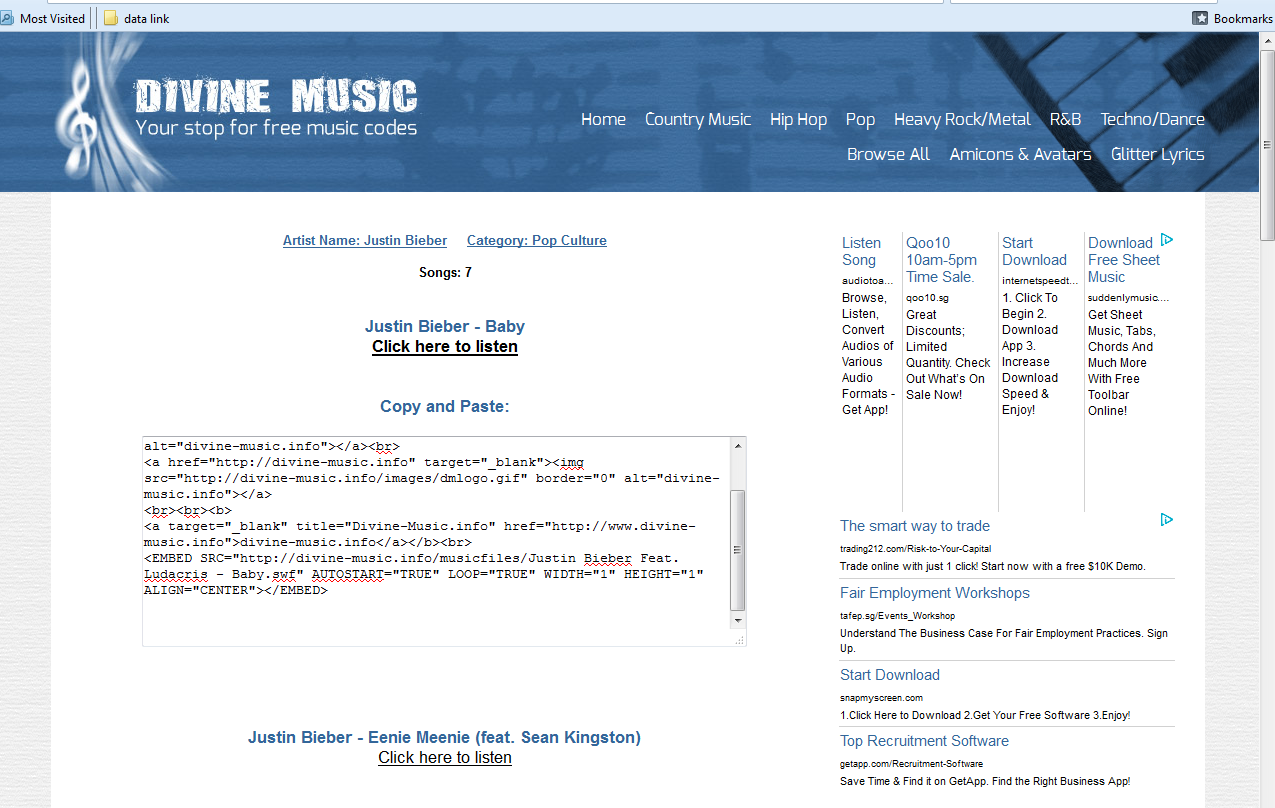Screen dimensions: 1275x808
Task: Go to the Home page
Action: (x=603, y=119)
